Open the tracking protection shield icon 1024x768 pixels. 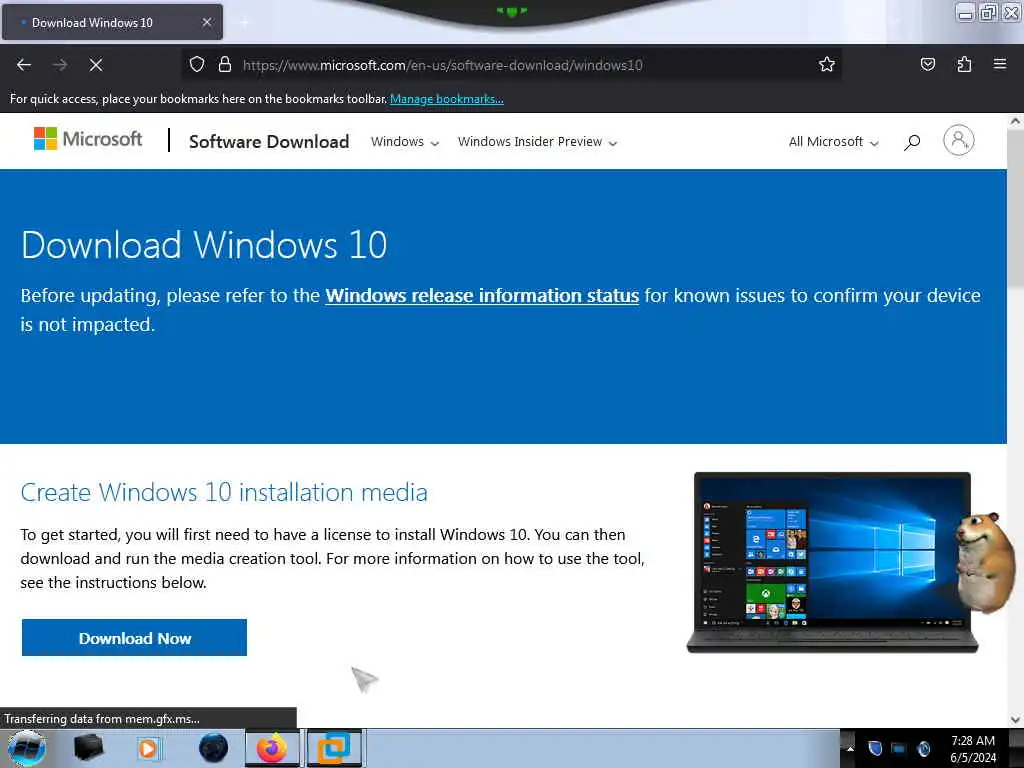point(197,65)
